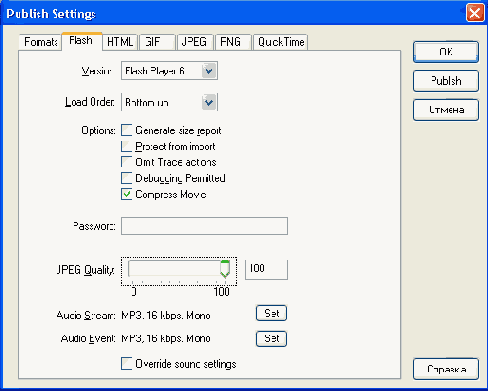Image resolution: width=488 pixels, height=391 pixels.
Task: Uncheck Compress Movie option
Action: click(127, 194)
